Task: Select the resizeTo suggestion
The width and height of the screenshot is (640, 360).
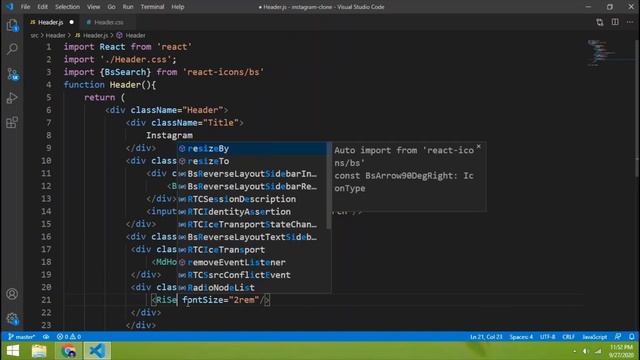Action: (x=252, y=161)
